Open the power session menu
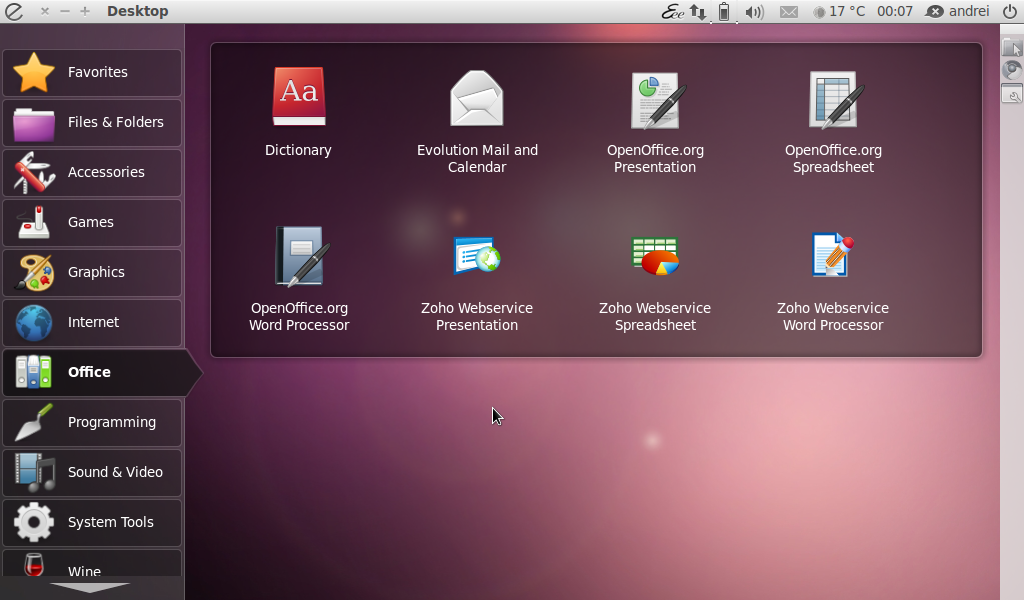 pos(1010,11)
